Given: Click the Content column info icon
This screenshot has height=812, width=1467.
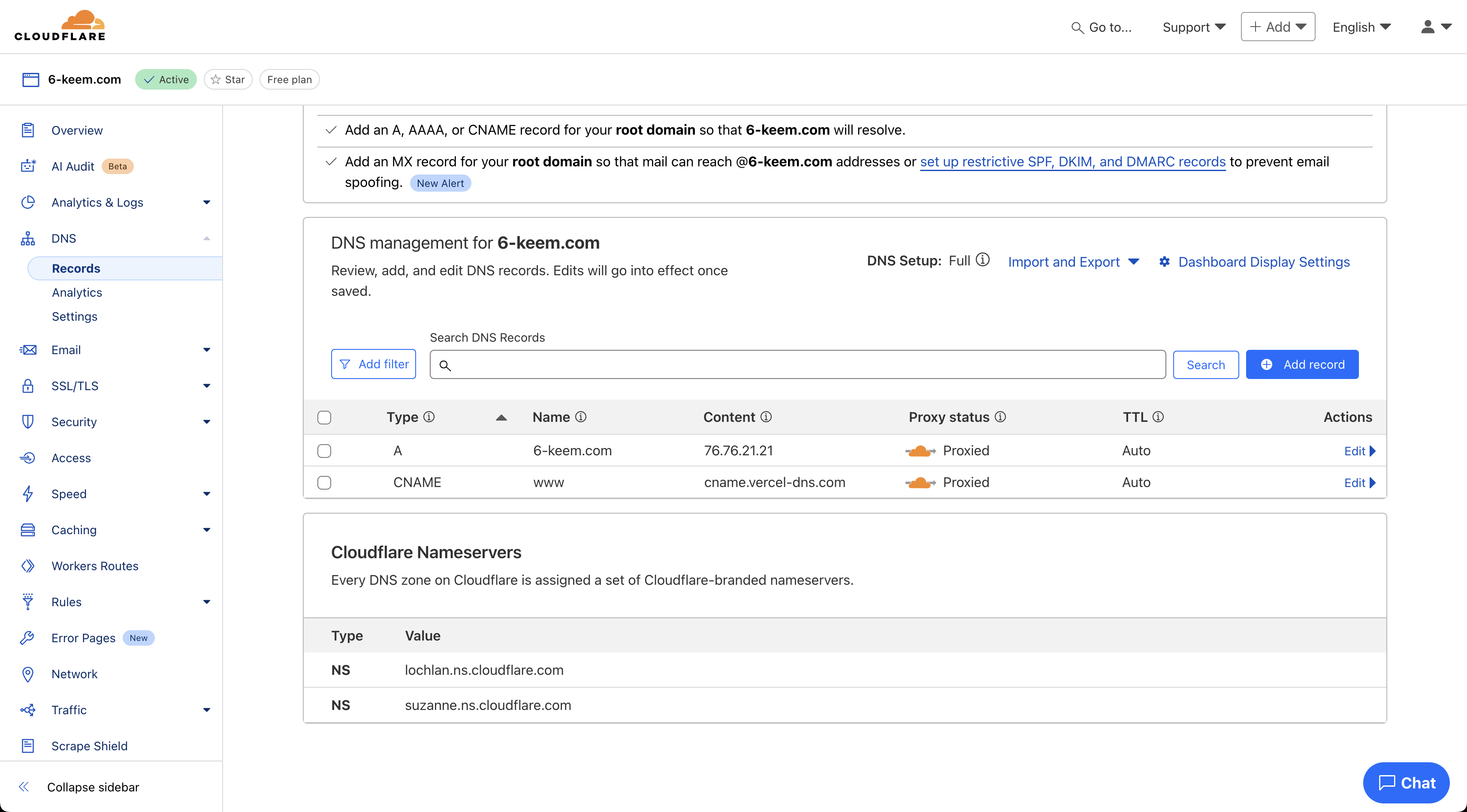Looking at the screenshot, I should (x=767, y=417).
